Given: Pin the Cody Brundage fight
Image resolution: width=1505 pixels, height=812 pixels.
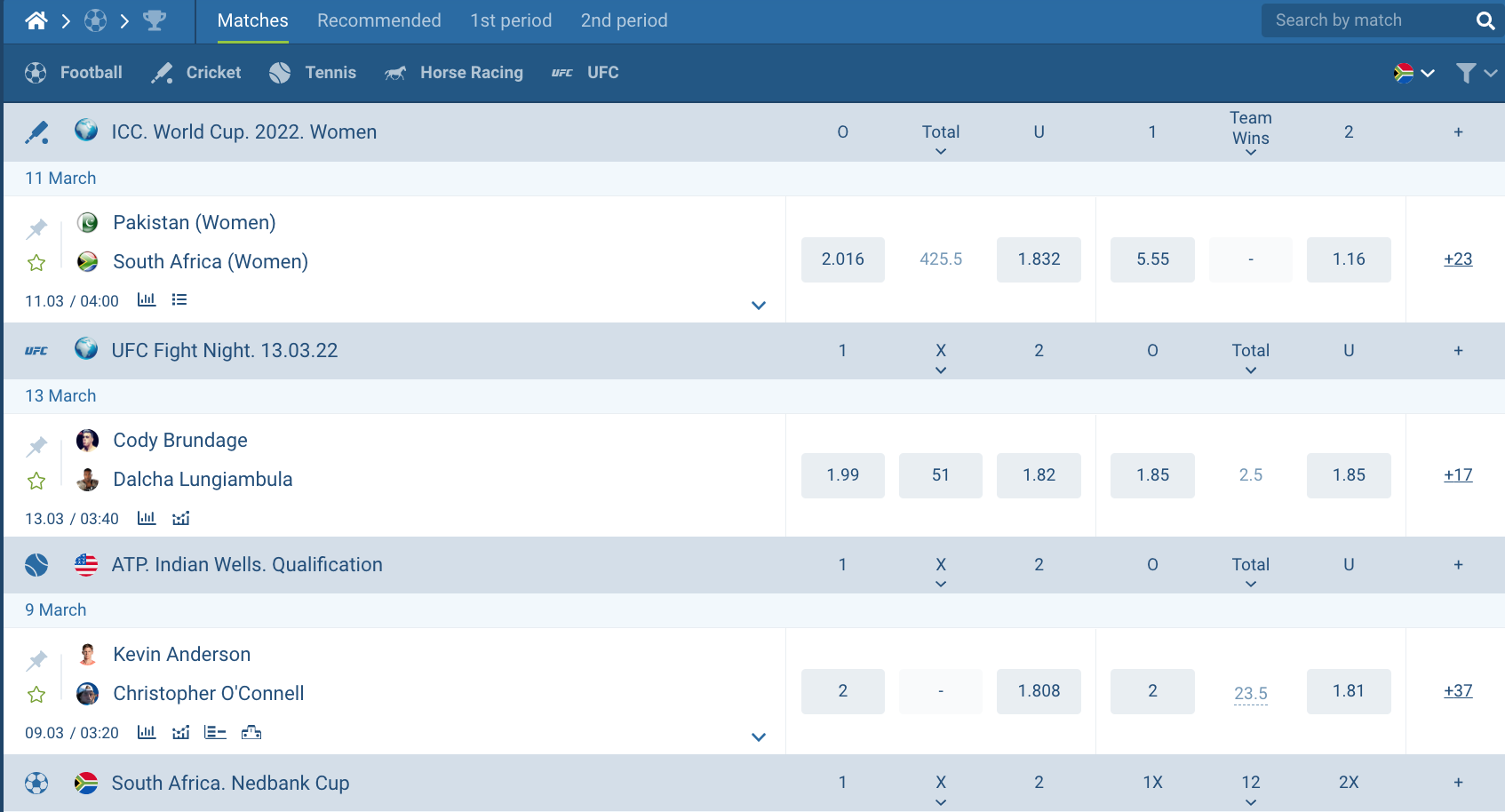Looking at the screenshot, I should click(36, 445).
